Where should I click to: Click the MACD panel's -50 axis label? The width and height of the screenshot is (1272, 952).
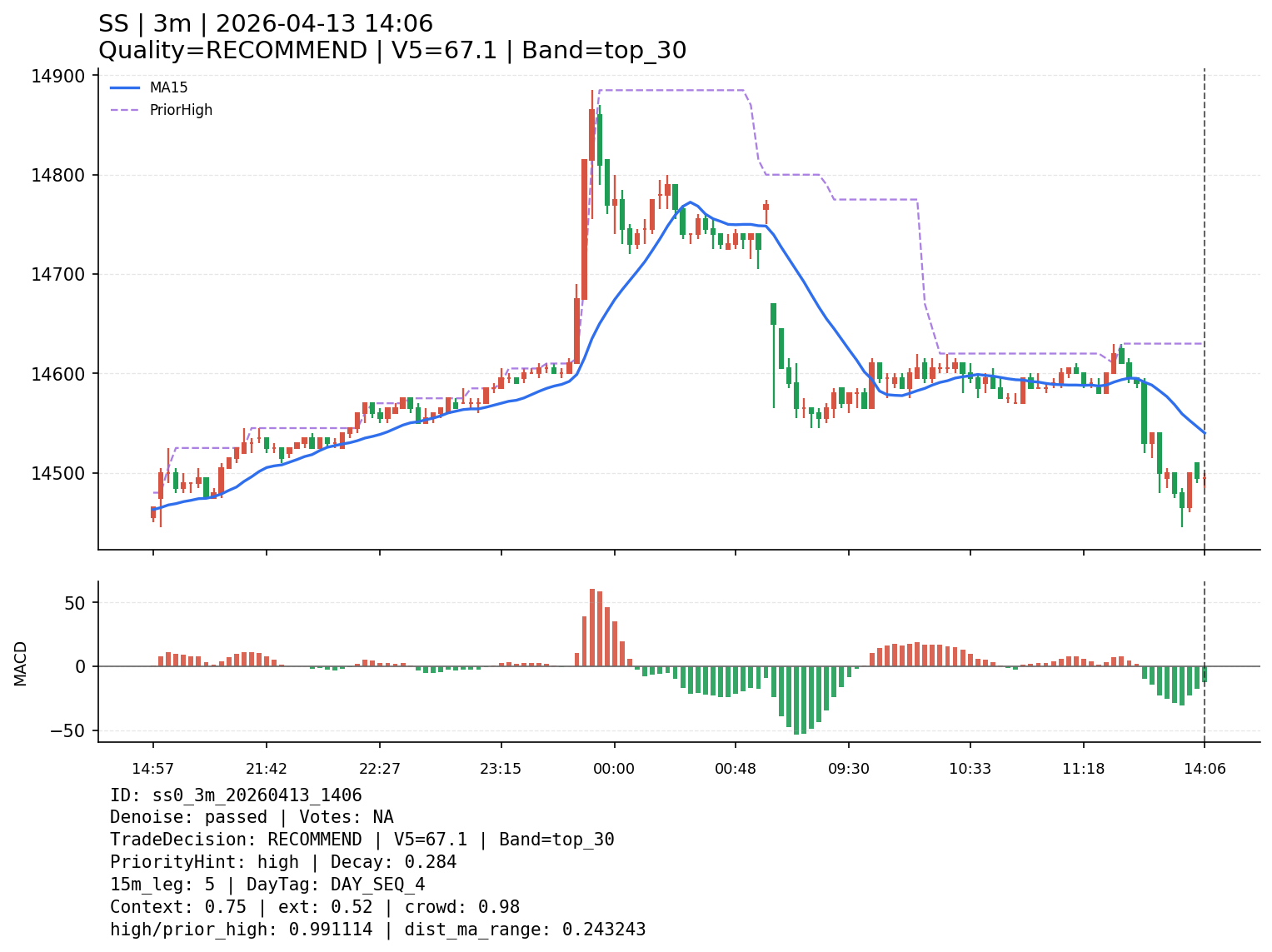[67, 730]
